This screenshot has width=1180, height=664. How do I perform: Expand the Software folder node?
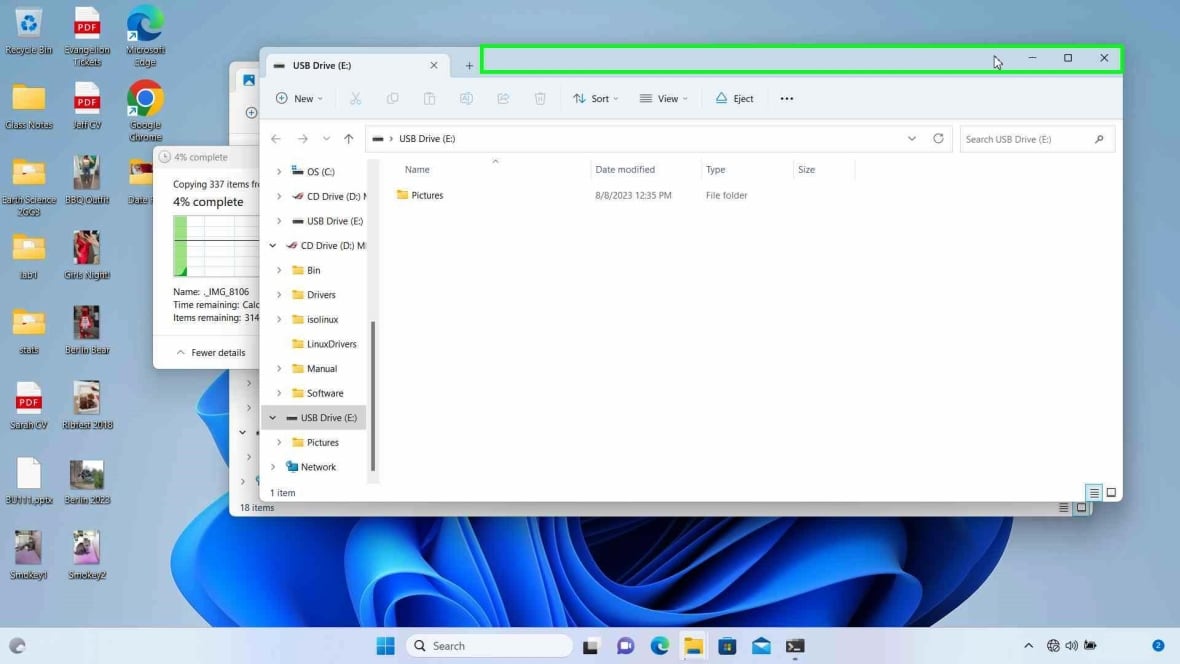[x=278, y=393]
